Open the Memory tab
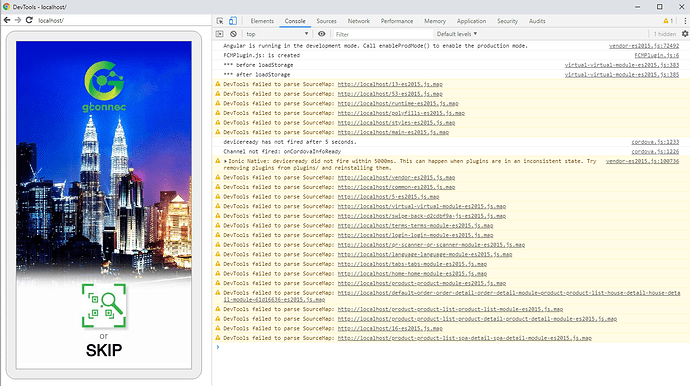Screen dimensions: 690x386 point(435,21)
